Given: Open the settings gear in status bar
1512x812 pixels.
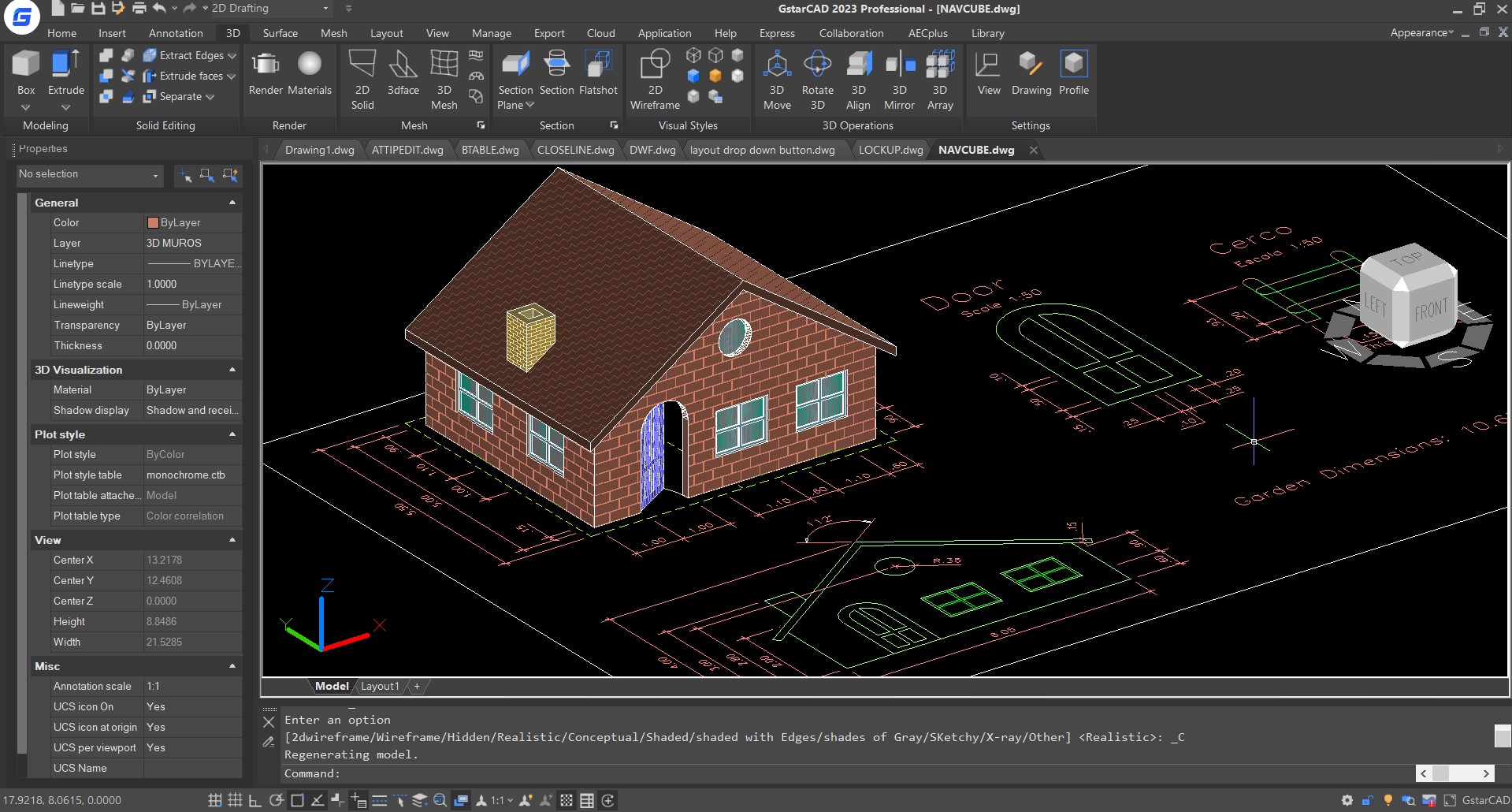Looking at the screenshot, I should 1347,800.
